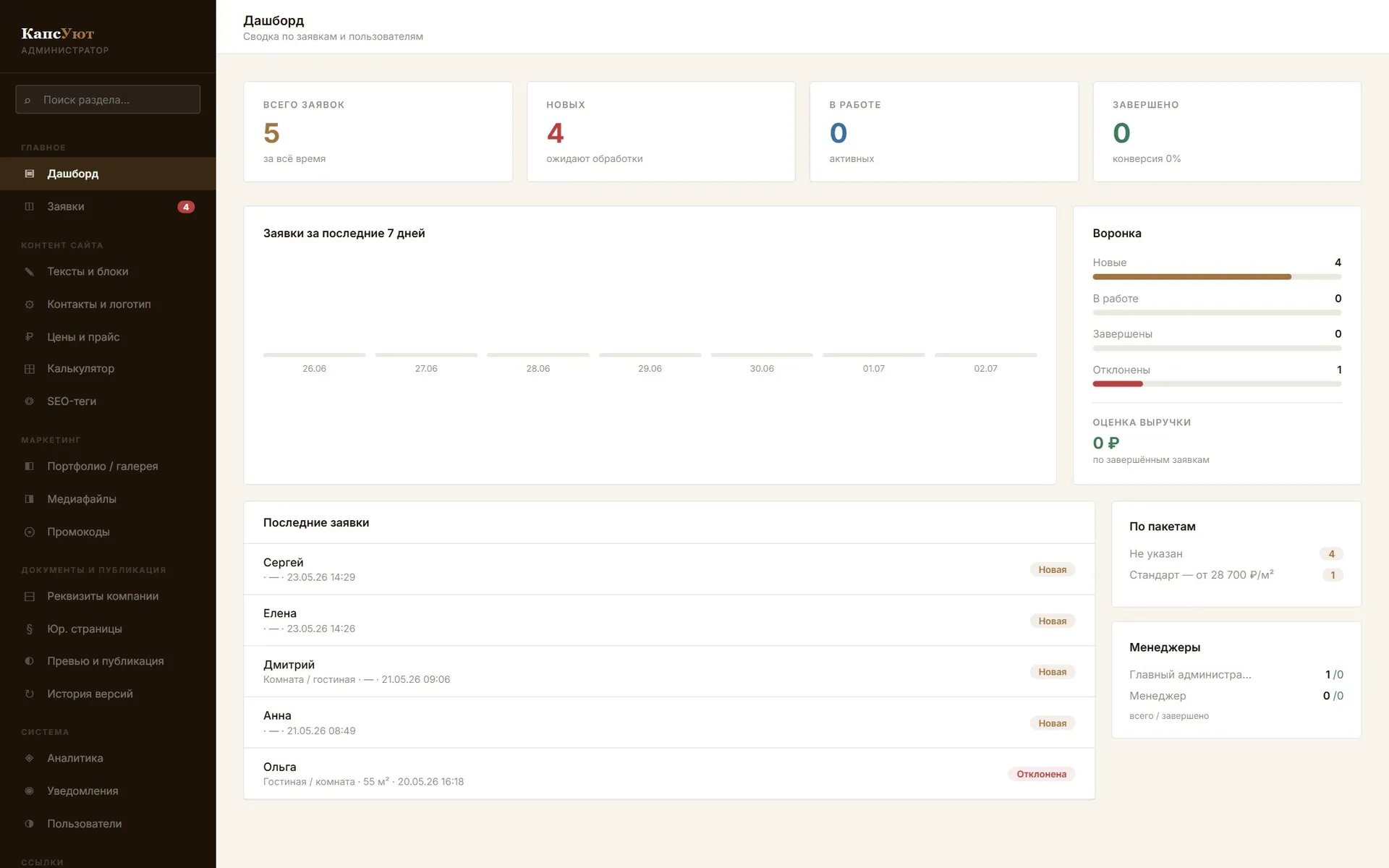This screenshot has width=1389, height=868.
Task: Click the pencil icon beside Тексты и блоки
Action: click(x=30, y=271)
